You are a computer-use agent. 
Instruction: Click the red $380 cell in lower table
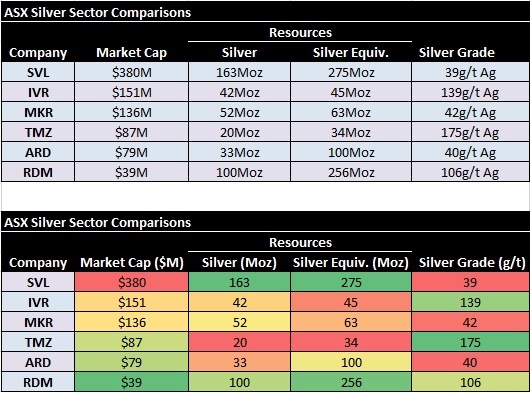pos(131,282)
